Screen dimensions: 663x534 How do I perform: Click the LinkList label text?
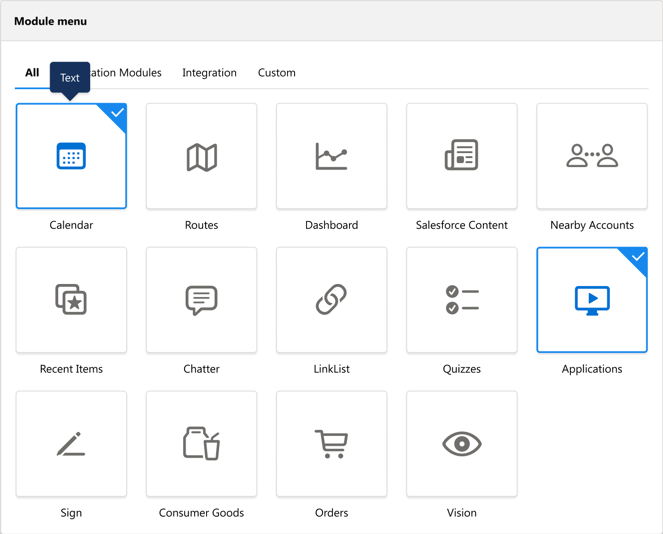[x=332, y=369]
